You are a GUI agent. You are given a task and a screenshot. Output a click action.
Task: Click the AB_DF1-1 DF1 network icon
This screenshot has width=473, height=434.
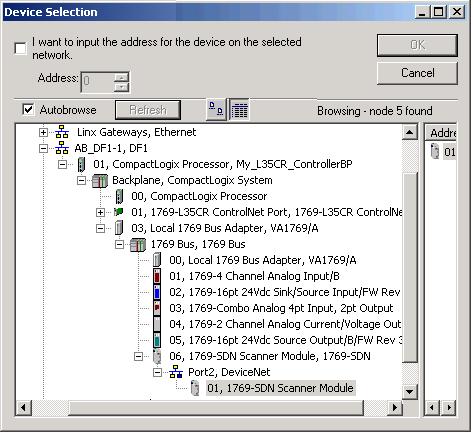click(x=62, y=148)
